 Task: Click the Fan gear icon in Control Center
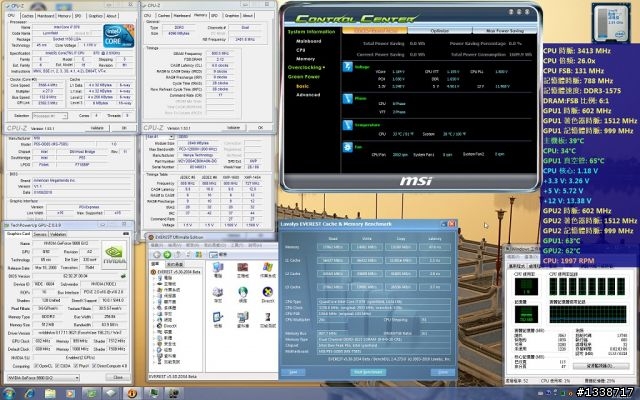347,147
